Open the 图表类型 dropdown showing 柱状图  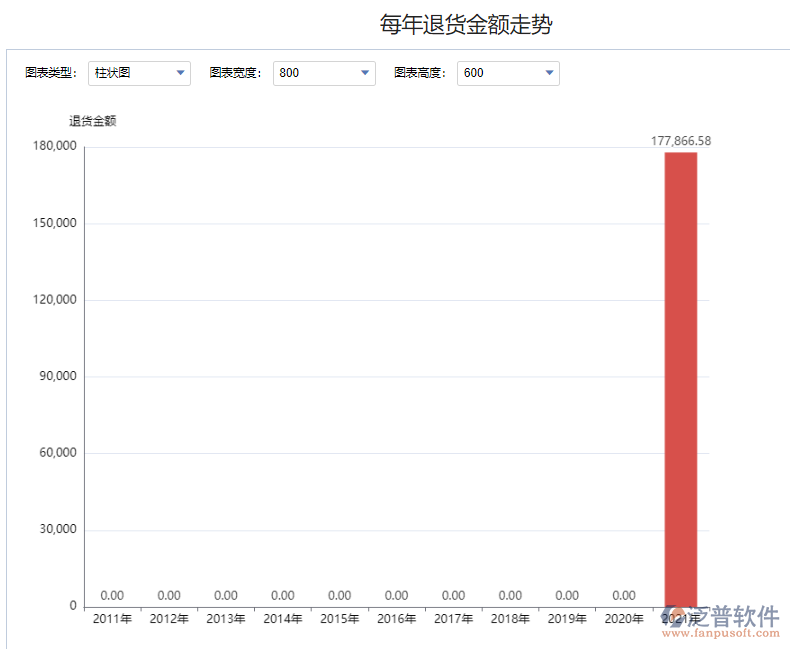tap(139, 74)
